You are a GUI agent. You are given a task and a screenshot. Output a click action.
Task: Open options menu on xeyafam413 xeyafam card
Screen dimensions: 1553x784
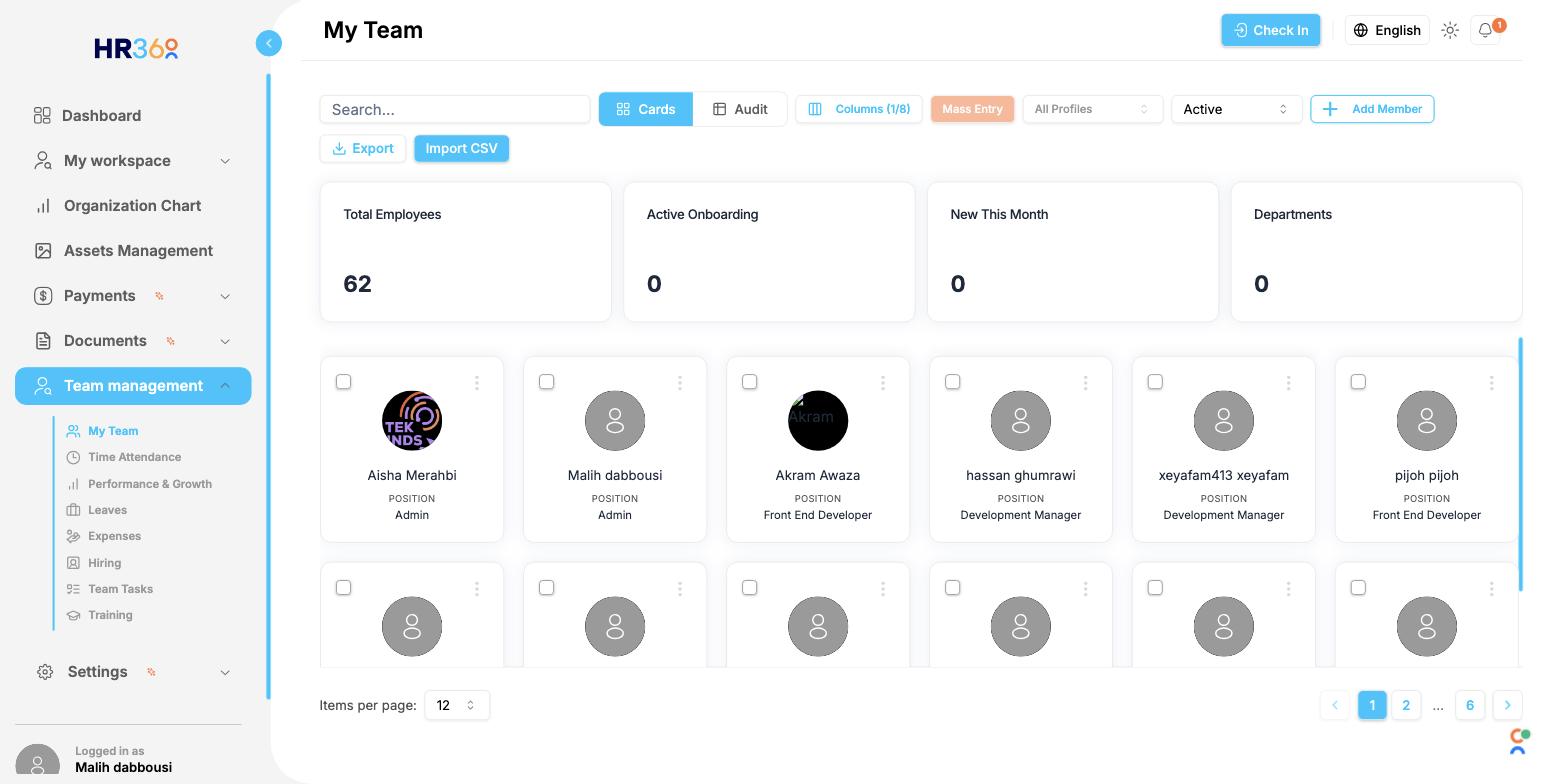click(1289, 383)
